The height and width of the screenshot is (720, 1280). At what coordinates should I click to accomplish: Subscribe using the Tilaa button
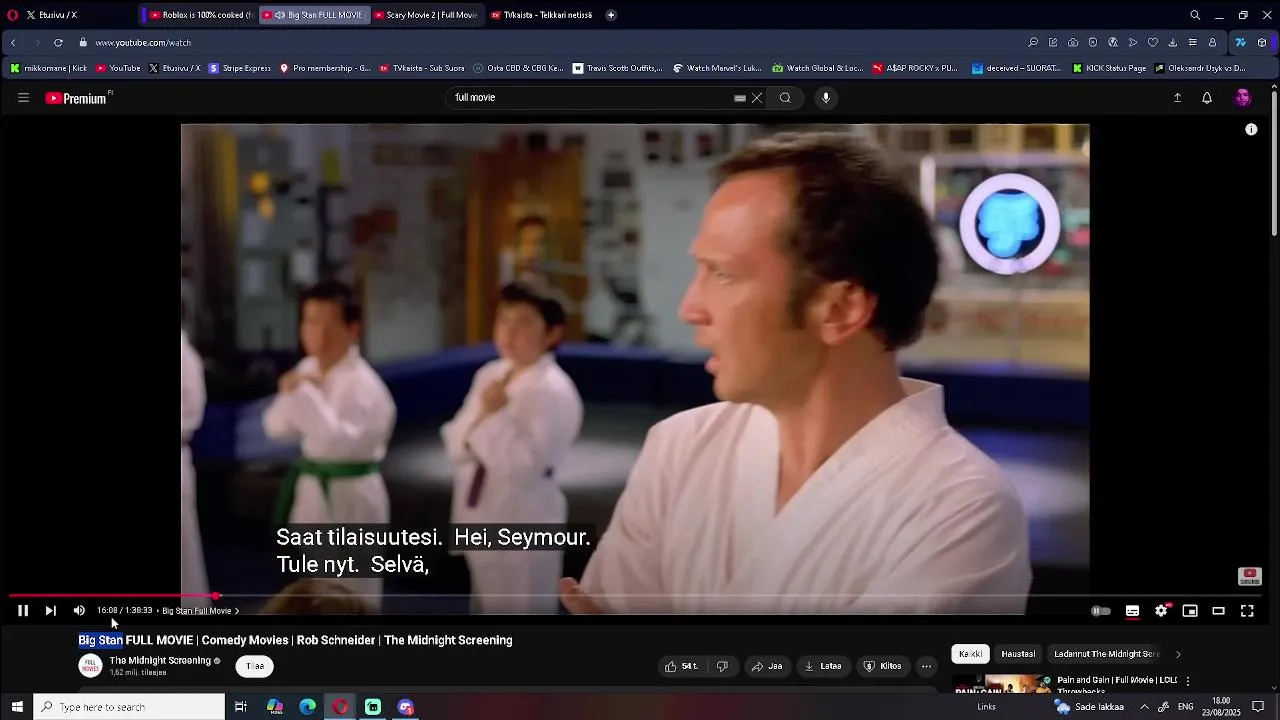click(x=255, y=666)
